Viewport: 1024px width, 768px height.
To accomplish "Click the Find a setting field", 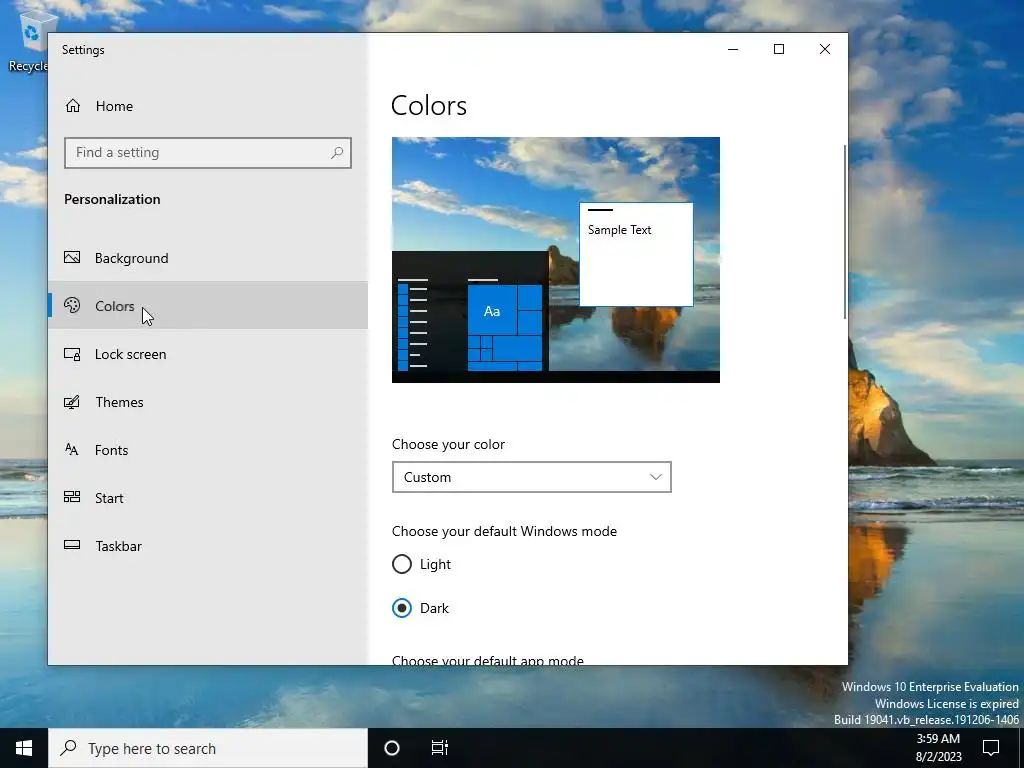I will 208,153.
